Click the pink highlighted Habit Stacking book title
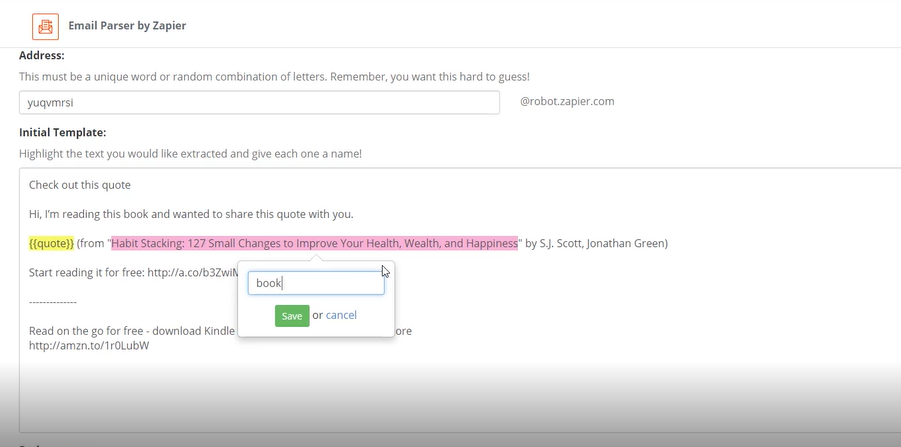The height and width of the screenshot is (447, 901). coord(314,243)
